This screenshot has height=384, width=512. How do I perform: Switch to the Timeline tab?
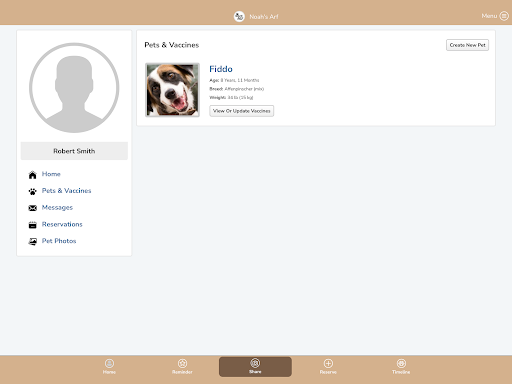(x=401, y=366)
